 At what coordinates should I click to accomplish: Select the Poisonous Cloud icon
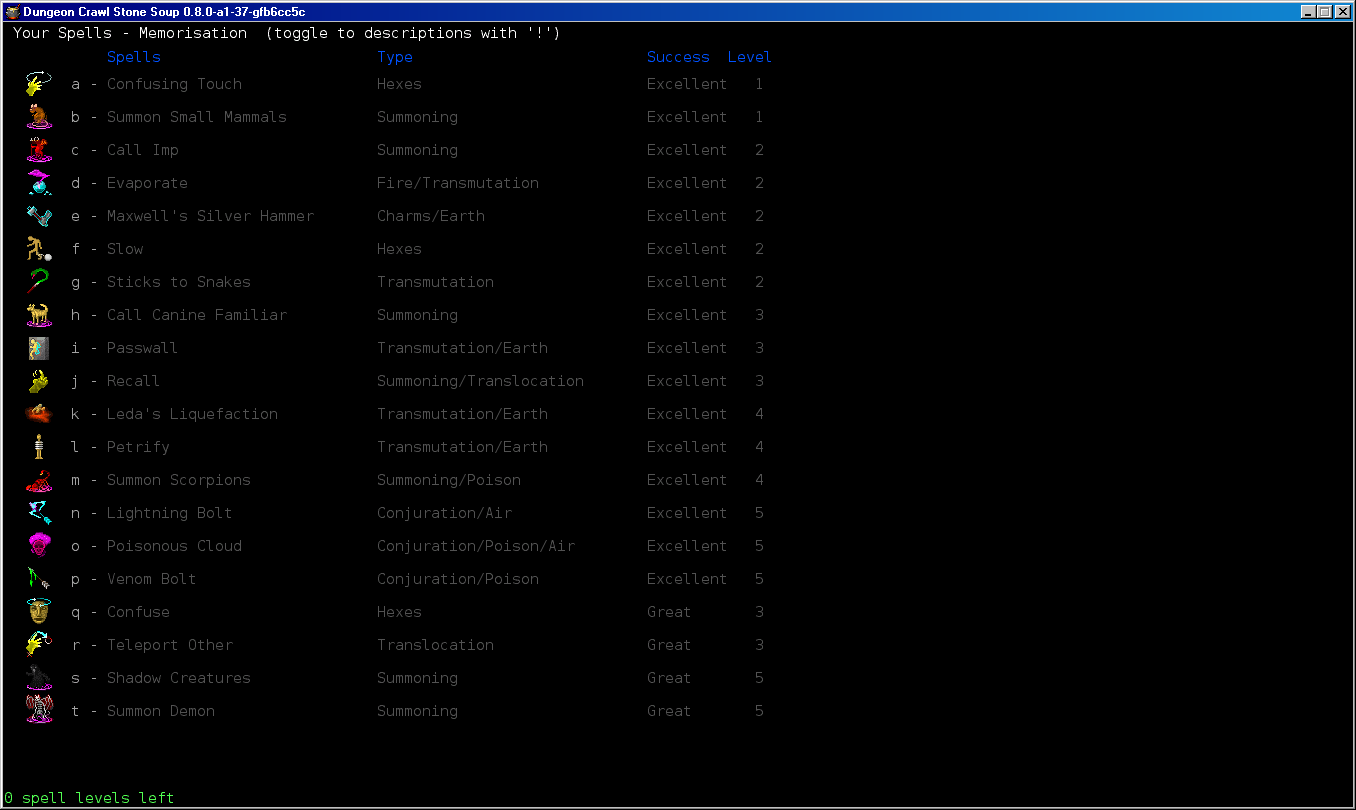point(39,546)
